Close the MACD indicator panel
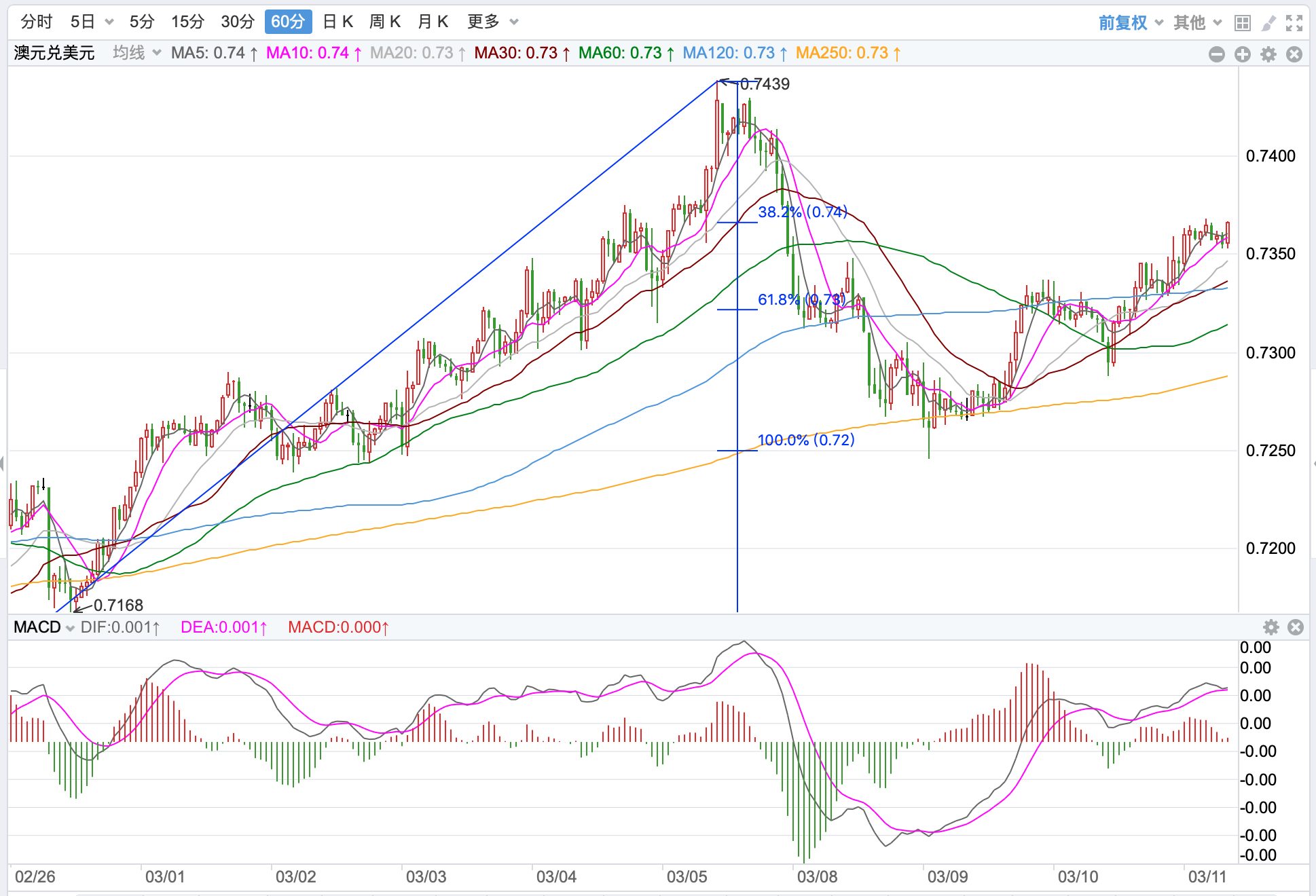 click(x=1296, y=627)
